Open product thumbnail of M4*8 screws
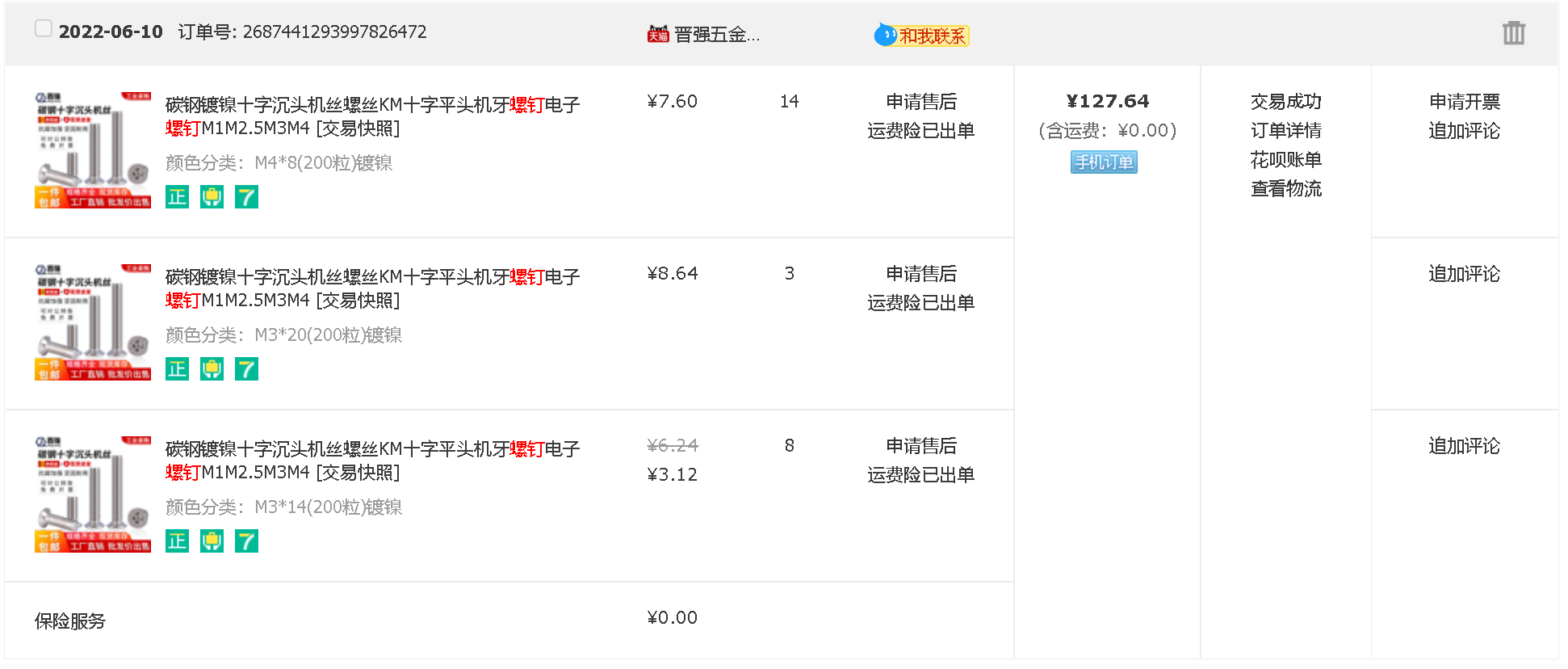 pyautogui.click(x=93, y=150)
